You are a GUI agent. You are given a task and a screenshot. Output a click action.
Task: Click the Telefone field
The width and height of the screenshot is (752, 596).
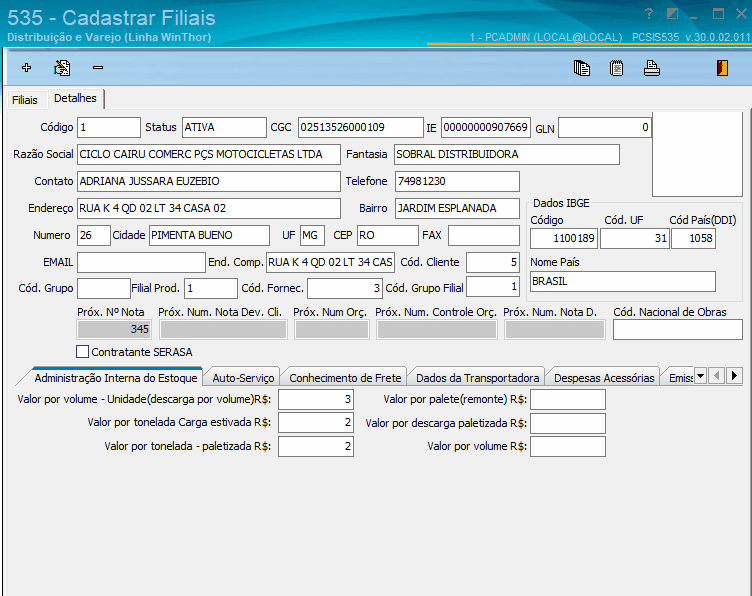pos(457,181)
